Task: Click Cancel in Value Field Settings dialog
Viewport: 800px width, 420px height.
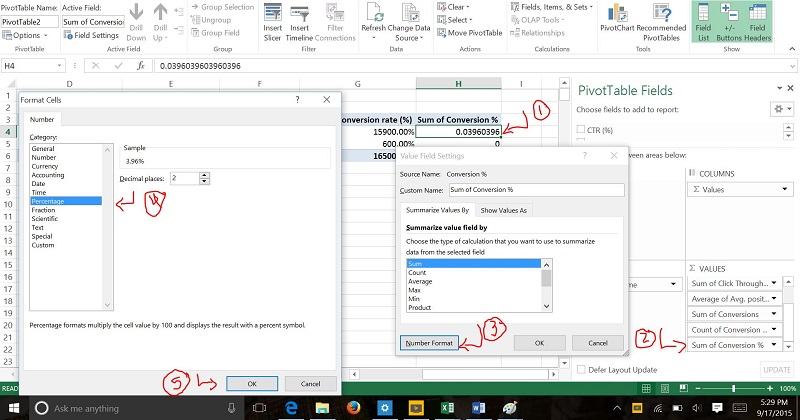Action: click(x=597, y=343)
